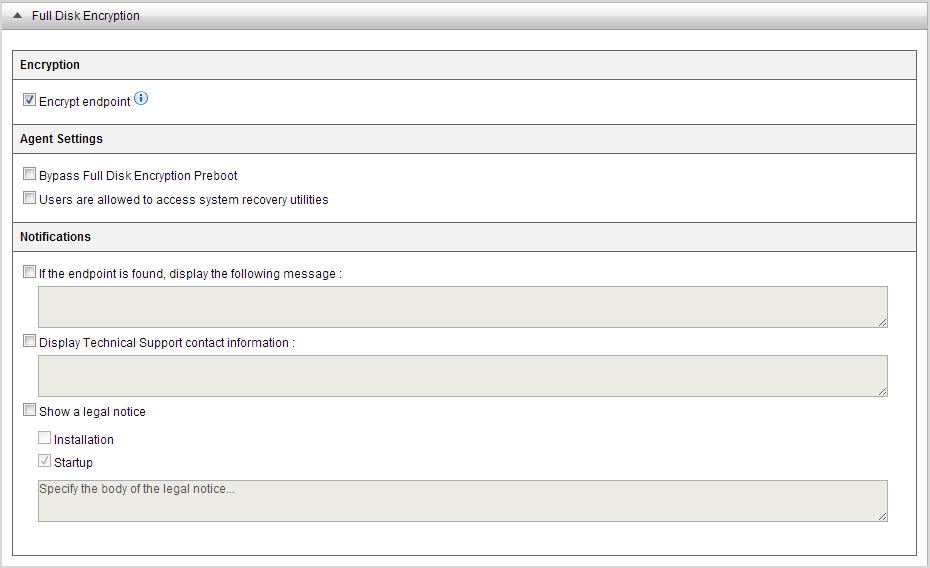Focus the Technical Support contact text area
Image resolution: width=930 pixels, height=568 pixels.
point(462,376)
